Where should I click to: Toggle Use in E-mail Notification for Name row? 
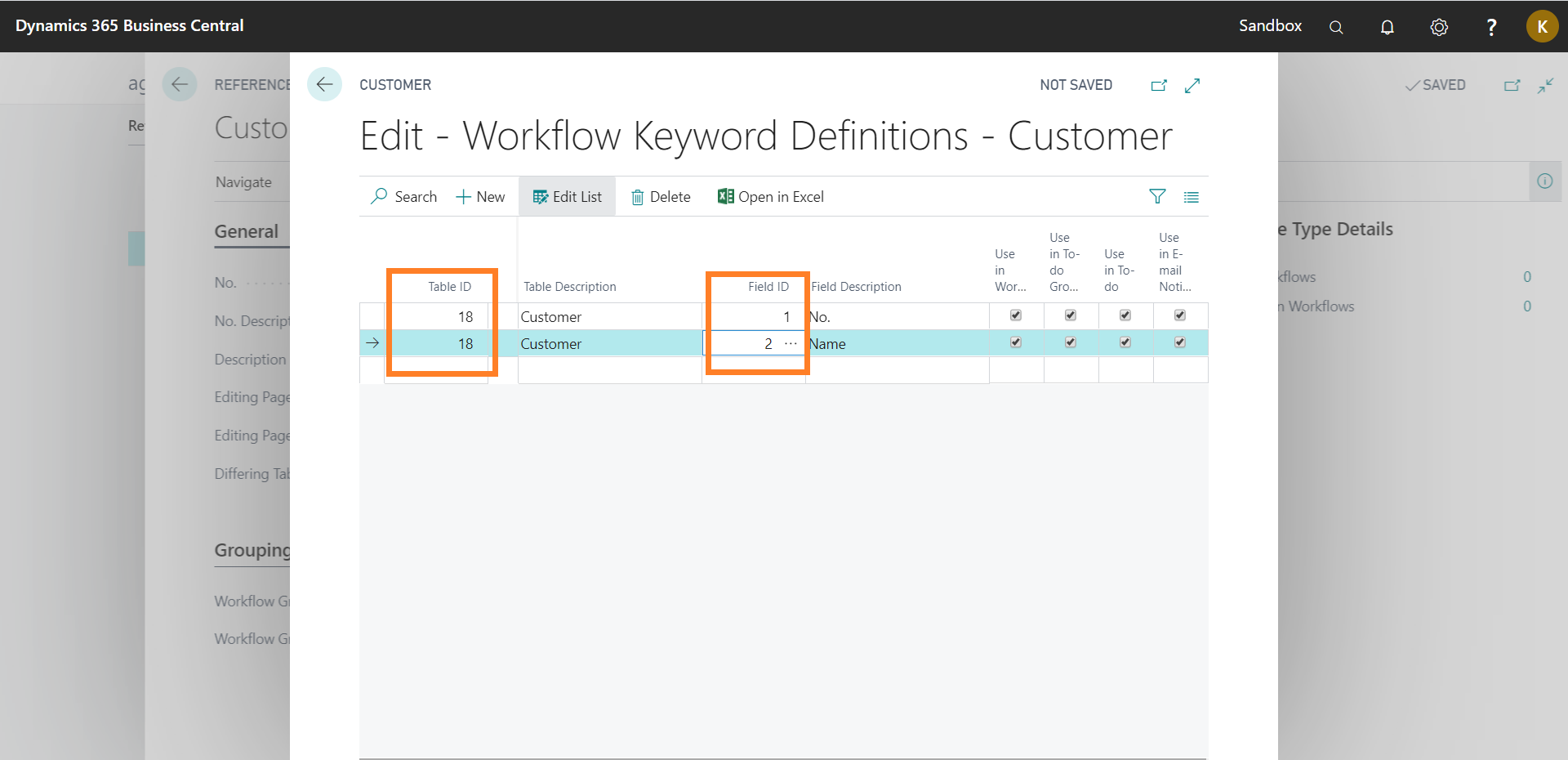pos(1180,342)
